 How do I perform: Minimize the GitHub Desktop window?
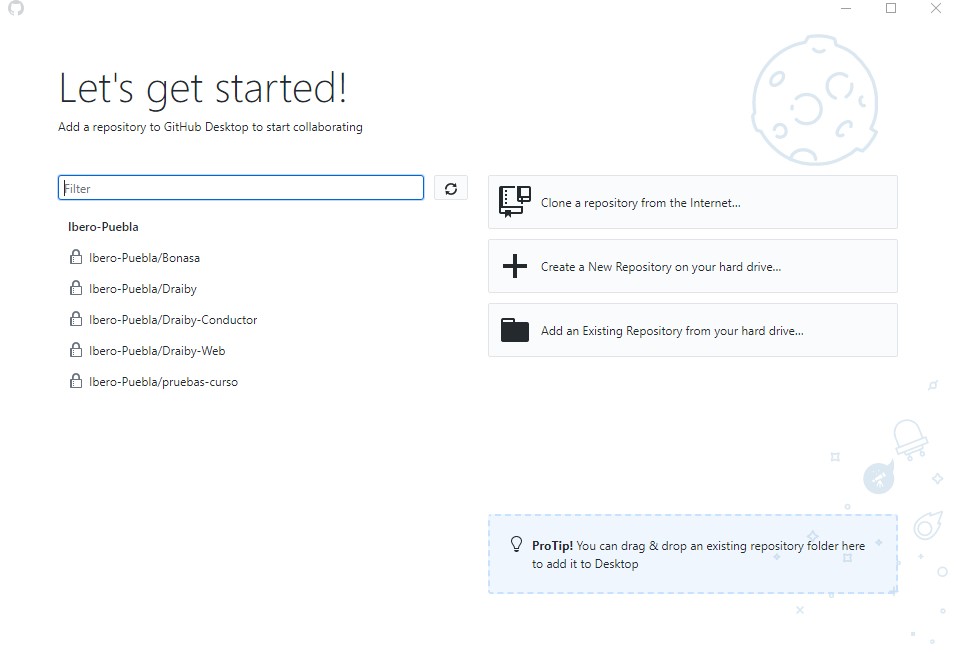click(846, 9)
